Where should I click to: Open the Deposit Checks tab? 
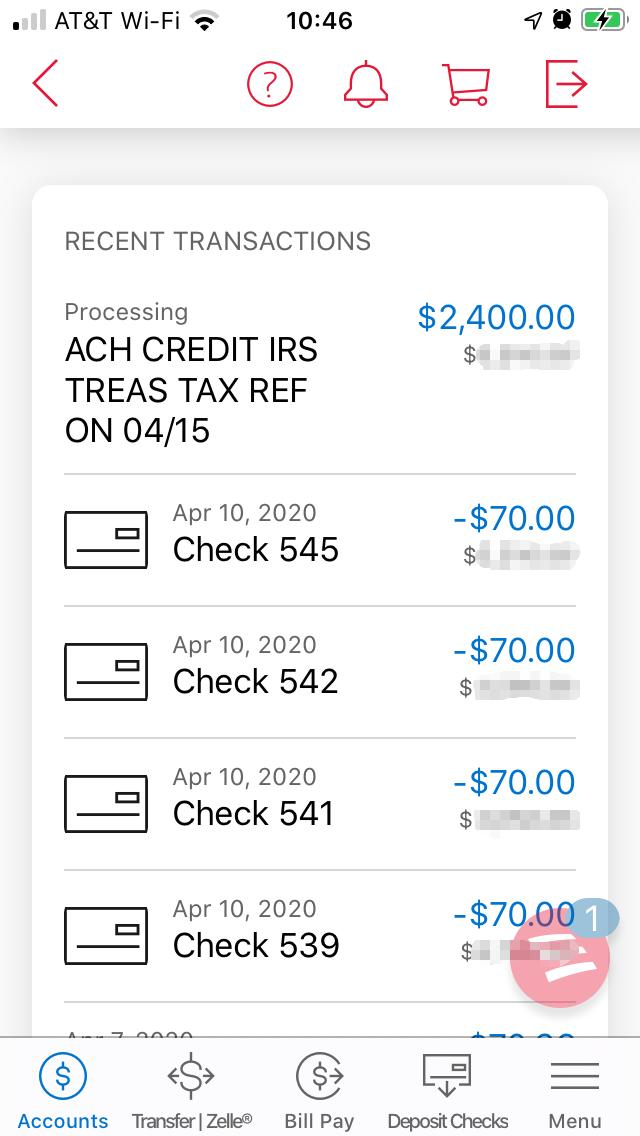(x=448, y=1090)
